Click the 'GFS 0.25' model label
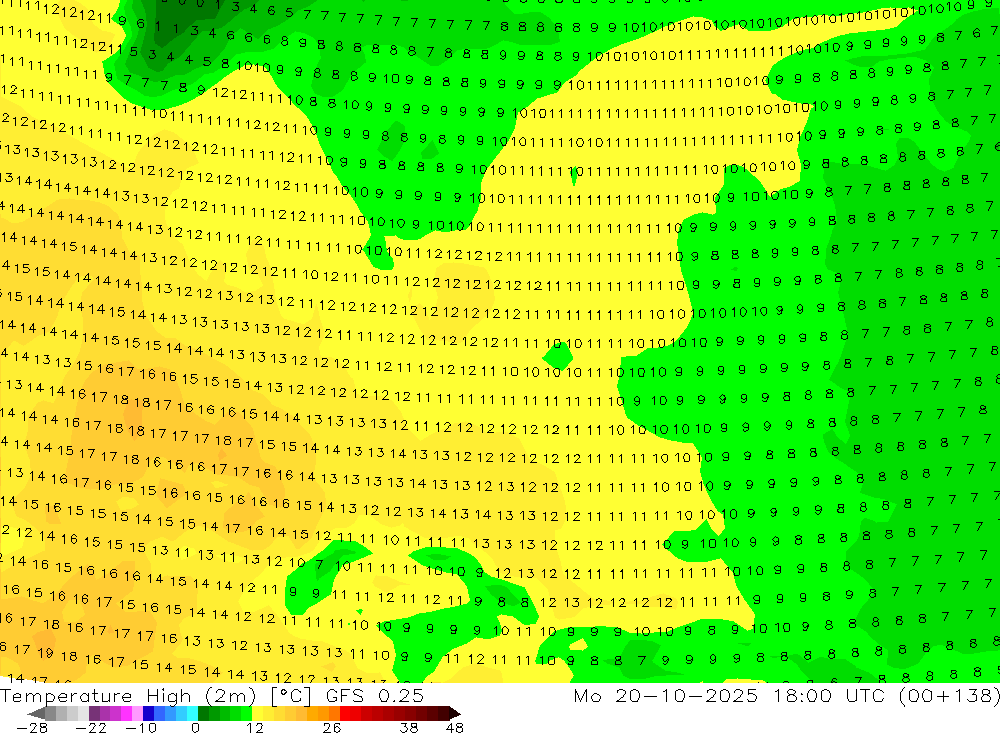 (374, 696)
